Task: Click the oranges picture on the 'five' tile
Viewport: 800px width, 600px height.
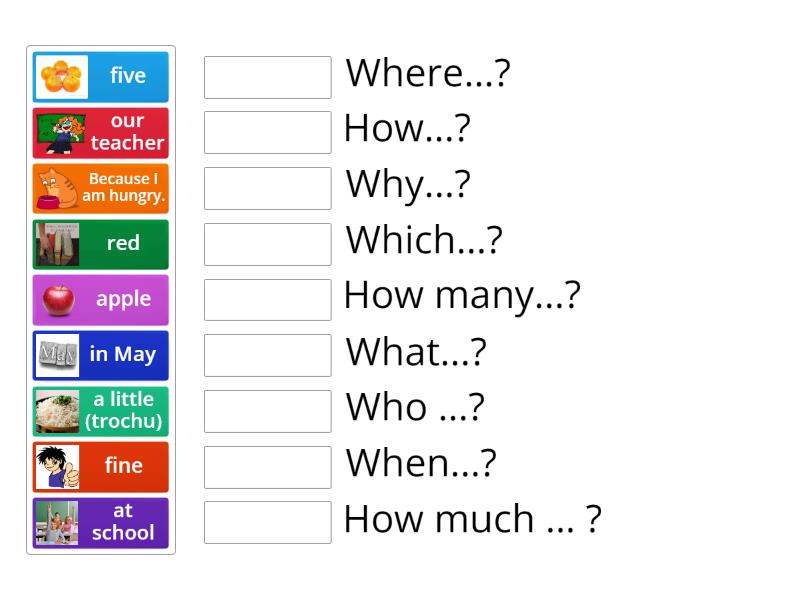Action: (x=61, y=76)
